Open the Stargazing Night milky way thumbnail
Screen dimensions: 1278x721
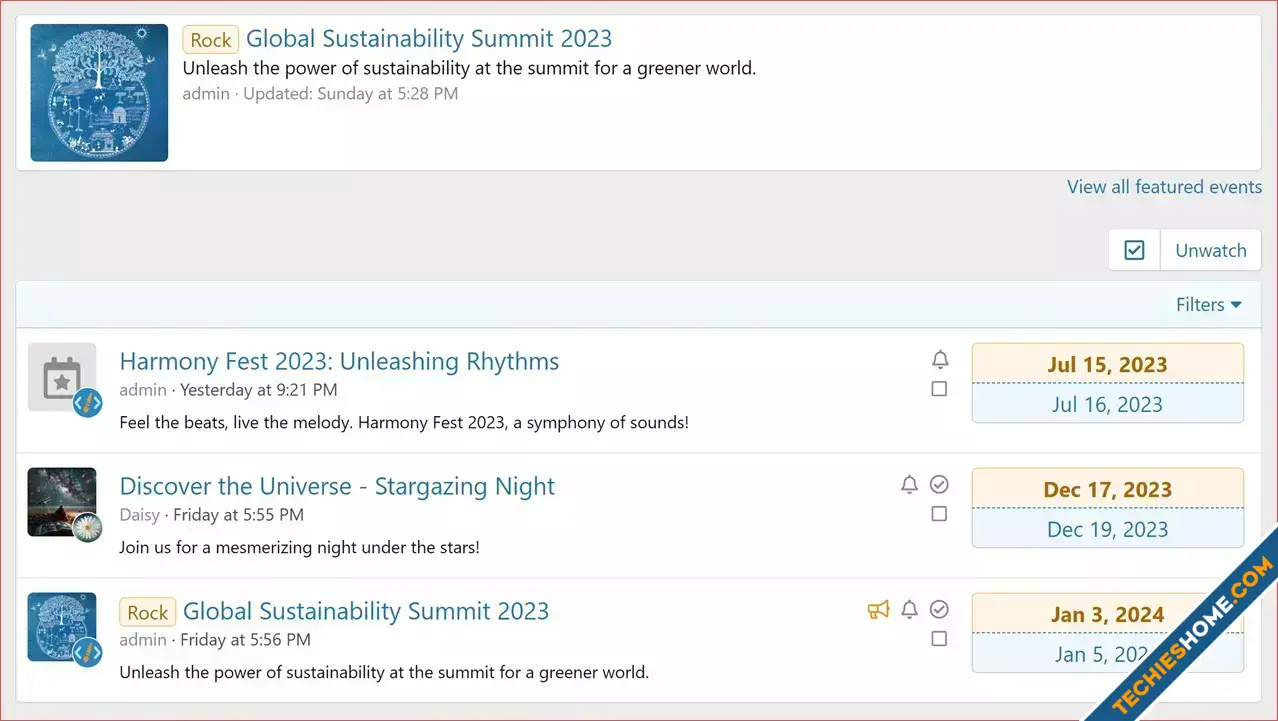[x=62, y=502]
